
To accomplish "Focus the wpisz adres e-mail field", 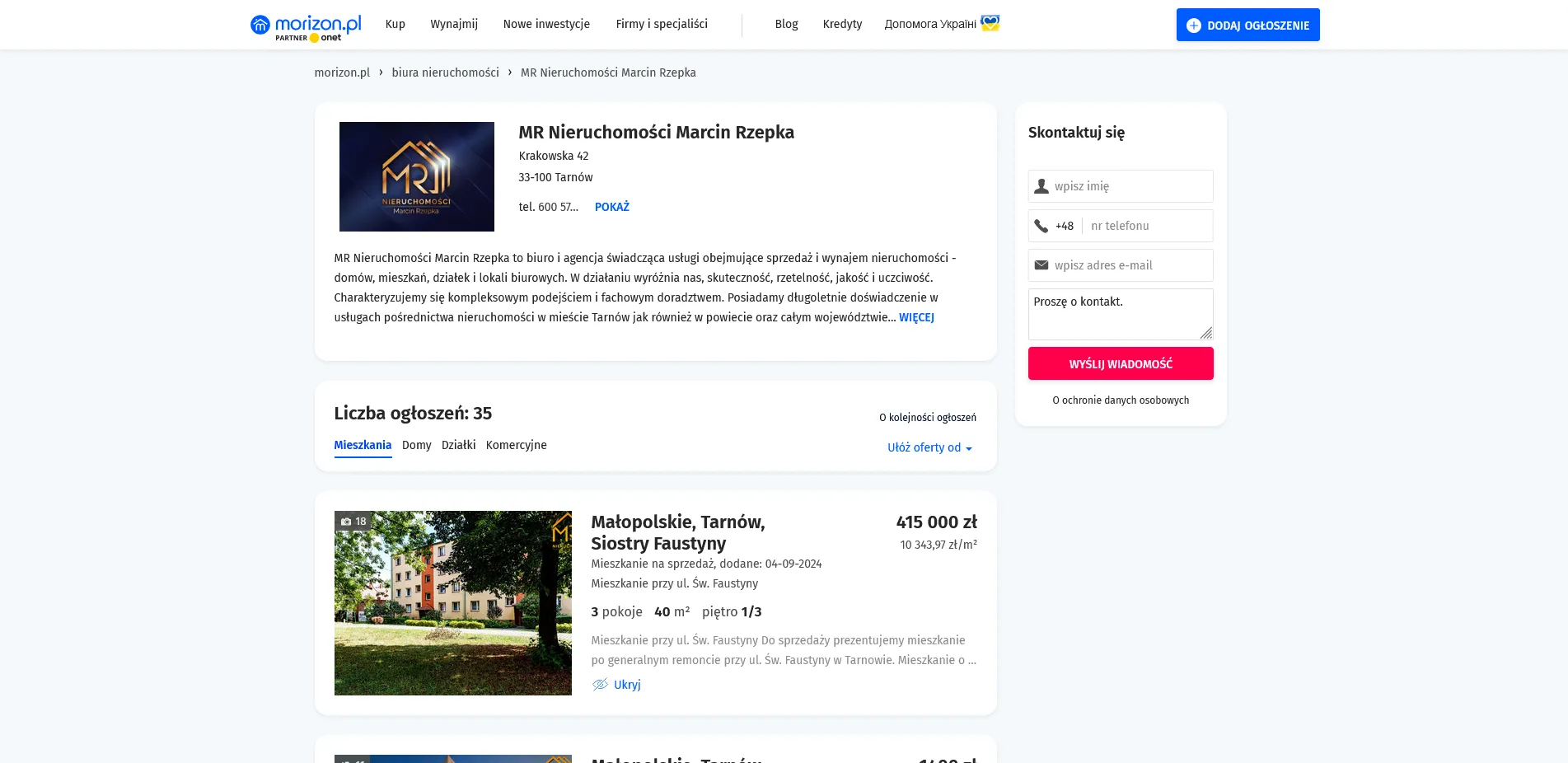I will click(x=1121, y=265).
